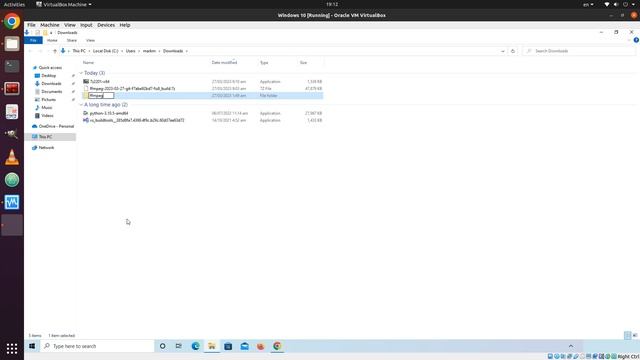
Task: Open Network in navigation pane
Action: pos(46,148)
